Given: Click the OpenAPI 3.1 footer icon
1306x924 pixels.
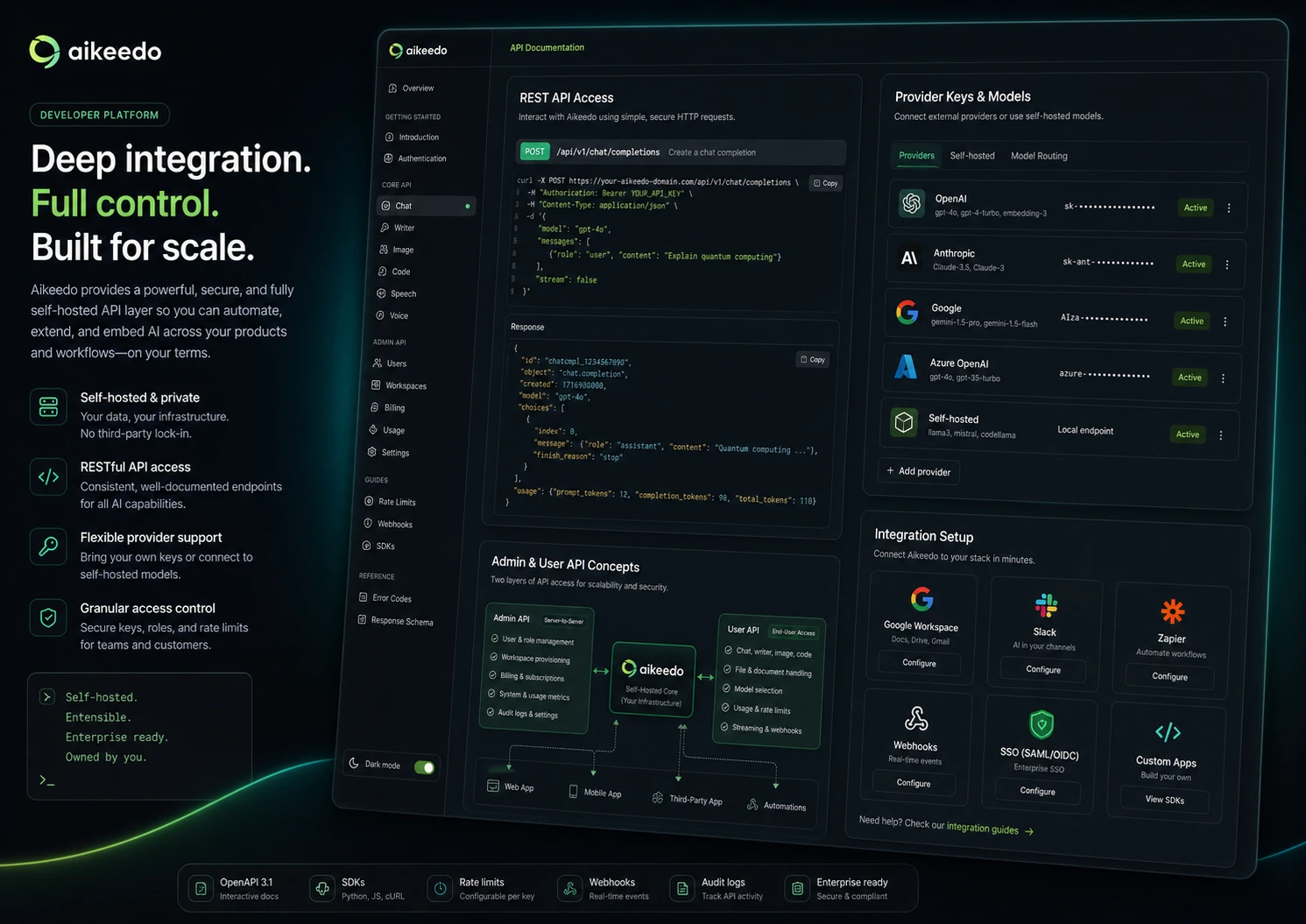Looking at the screenshot, I should tap(201, 888).
